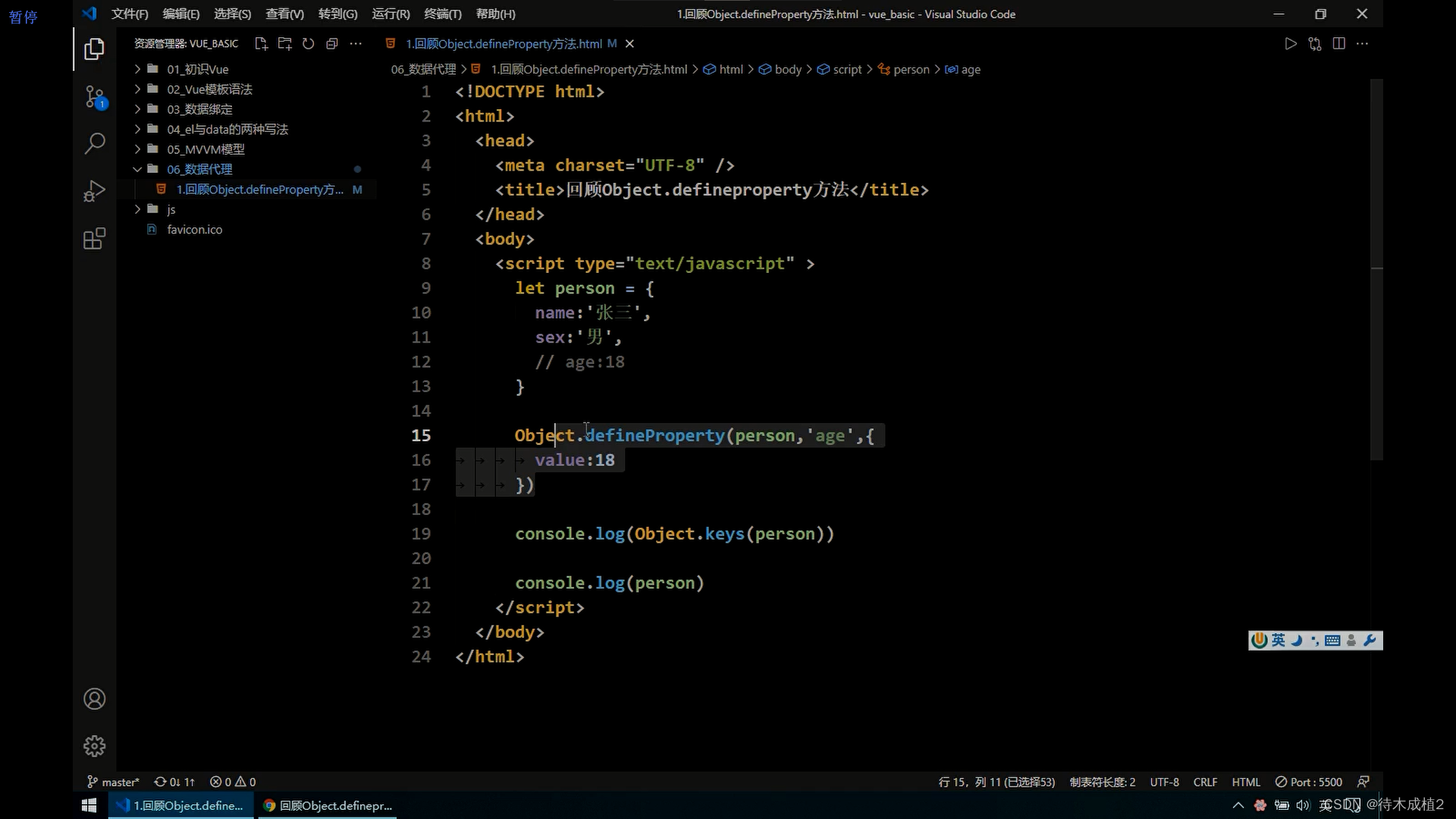Open the 查看(V) menu
The width and height of the screenshot is (1456, 819).
click(x=285, y=14)
